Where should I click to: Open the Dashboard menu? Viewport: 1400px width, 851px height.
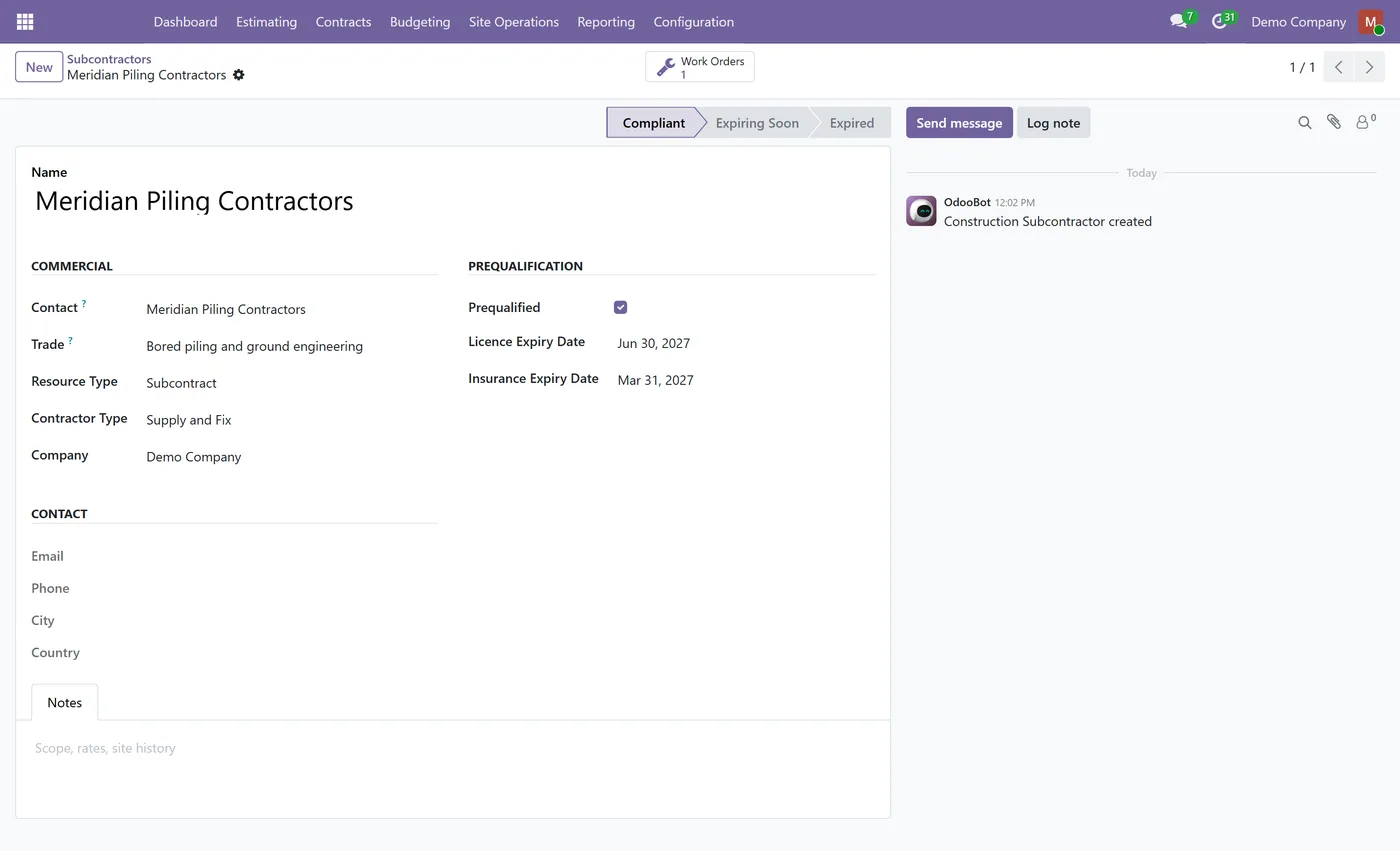[x=185, y=21]
